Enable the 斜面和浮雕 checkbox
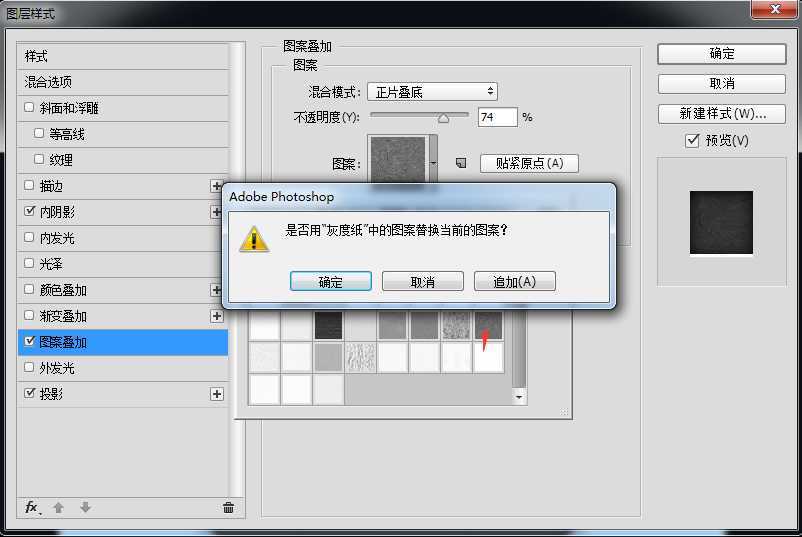 [x=29, y=108]
